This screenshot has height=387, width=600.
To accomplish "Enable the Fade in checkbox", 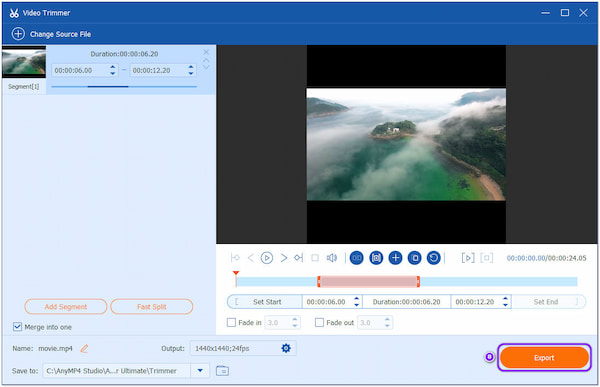I will click(x=231, y=322).
